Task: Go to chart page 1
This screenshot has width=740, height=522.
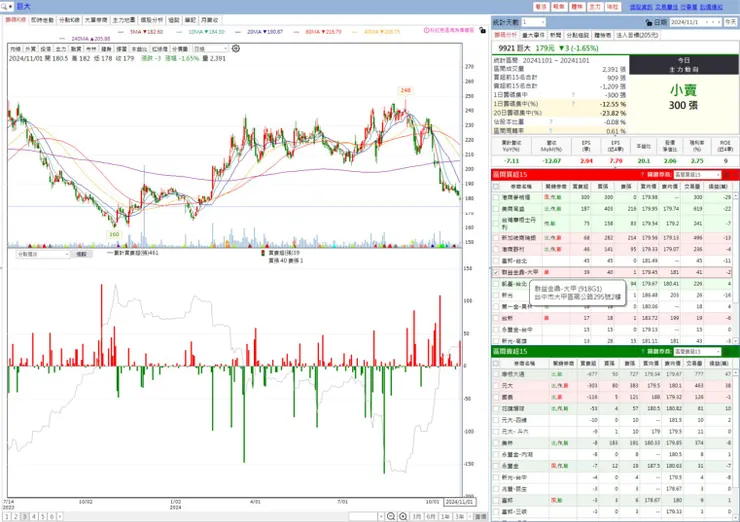Action: coord(7,517)
